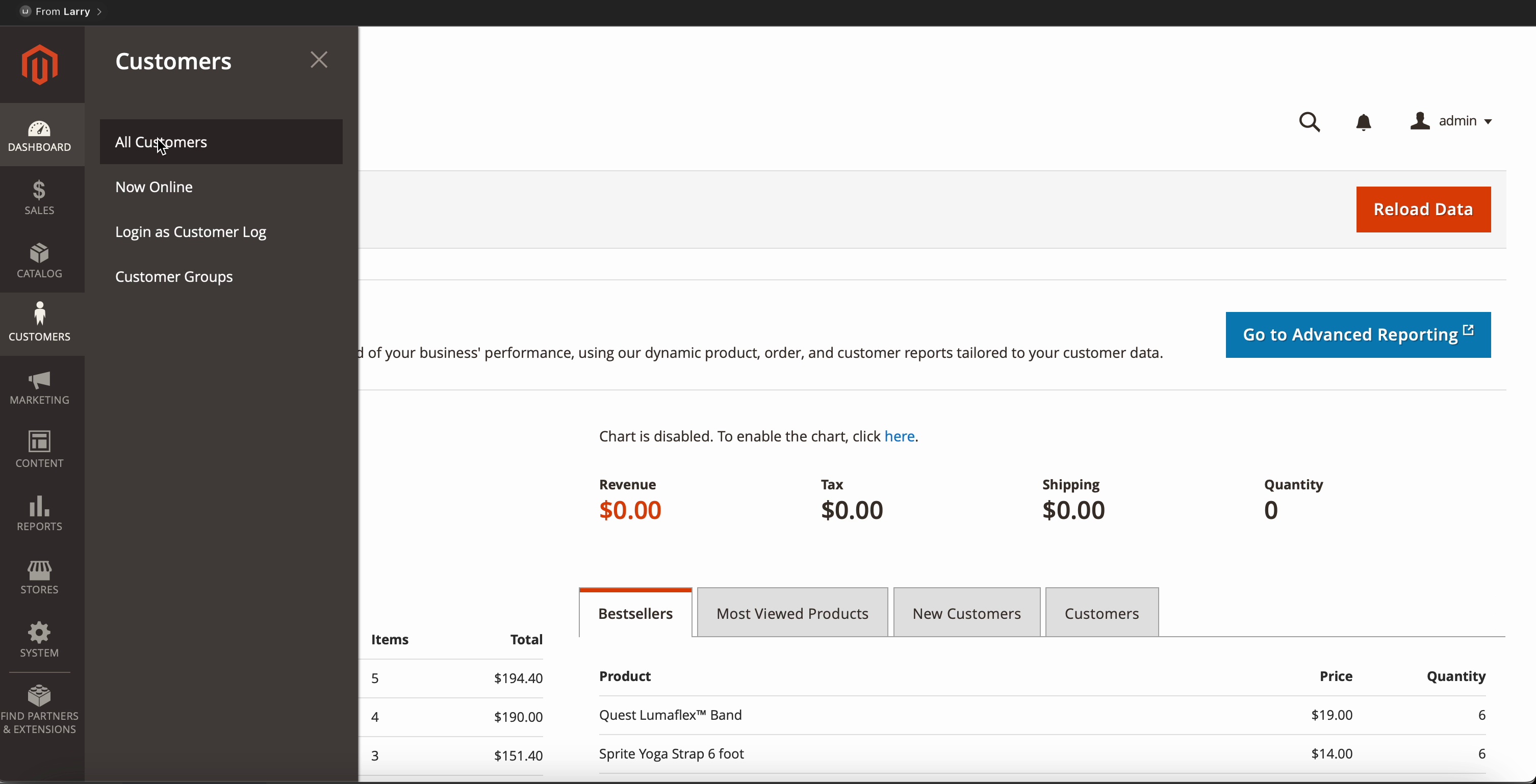
Task: Expand the From Larry breadcrumb chevron
Action: coord(99,11)
